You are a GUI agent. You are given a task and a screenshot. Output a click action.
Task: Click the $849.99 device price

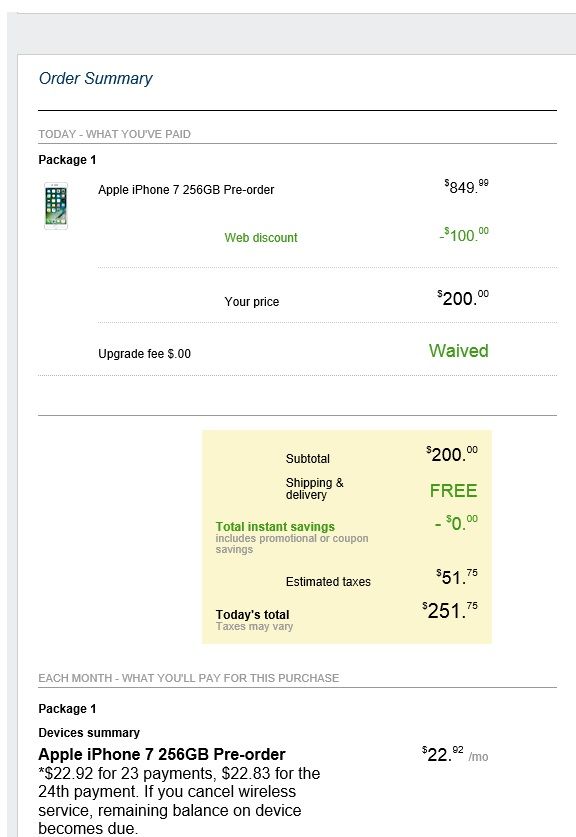[466, 186]
